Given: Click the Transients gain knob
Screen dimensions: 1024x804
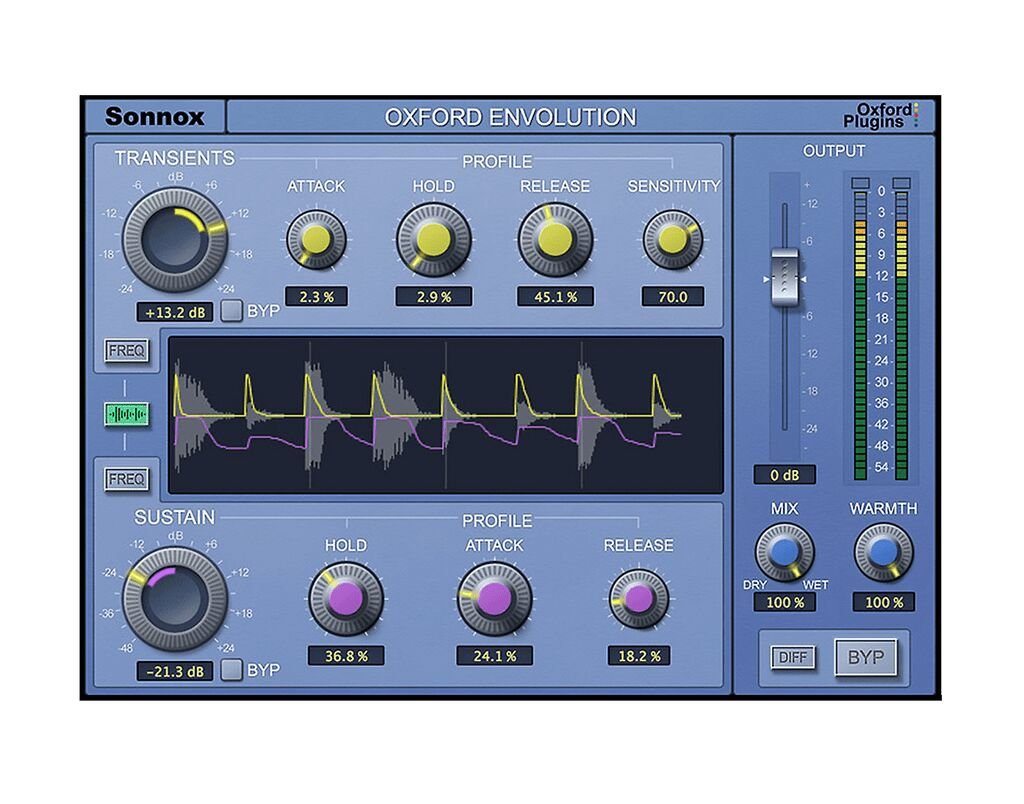Looking at the screenshot, I should (x=175, y=240).
